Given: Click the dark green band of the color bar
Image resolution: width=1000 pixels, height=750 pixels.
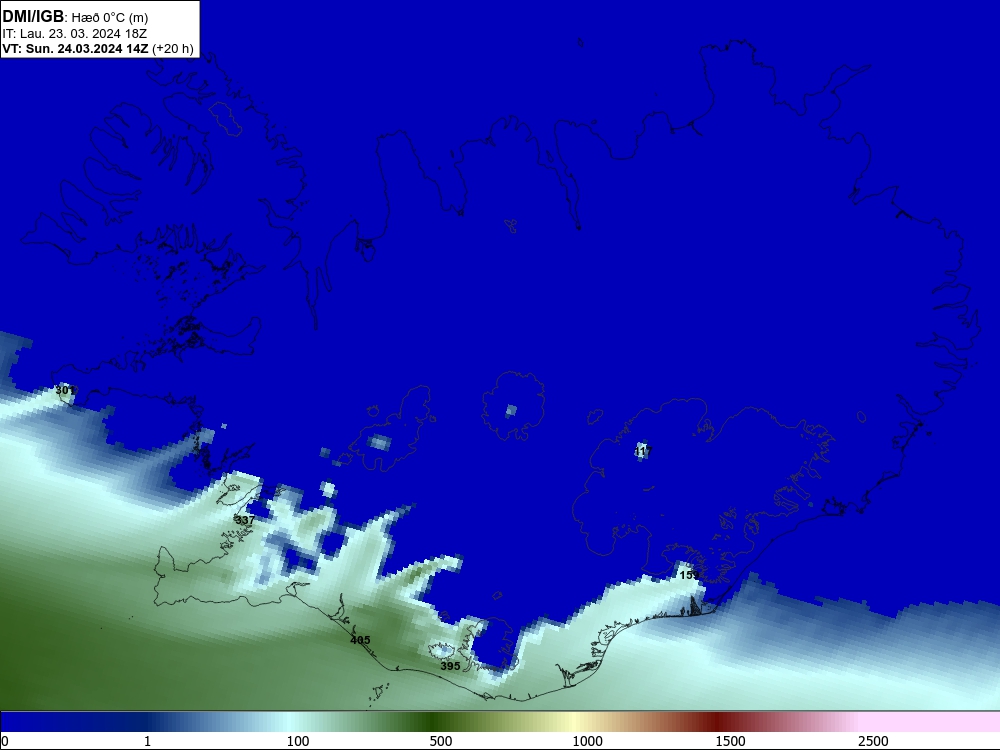Looking at the screenshot, I should (434, 722).
